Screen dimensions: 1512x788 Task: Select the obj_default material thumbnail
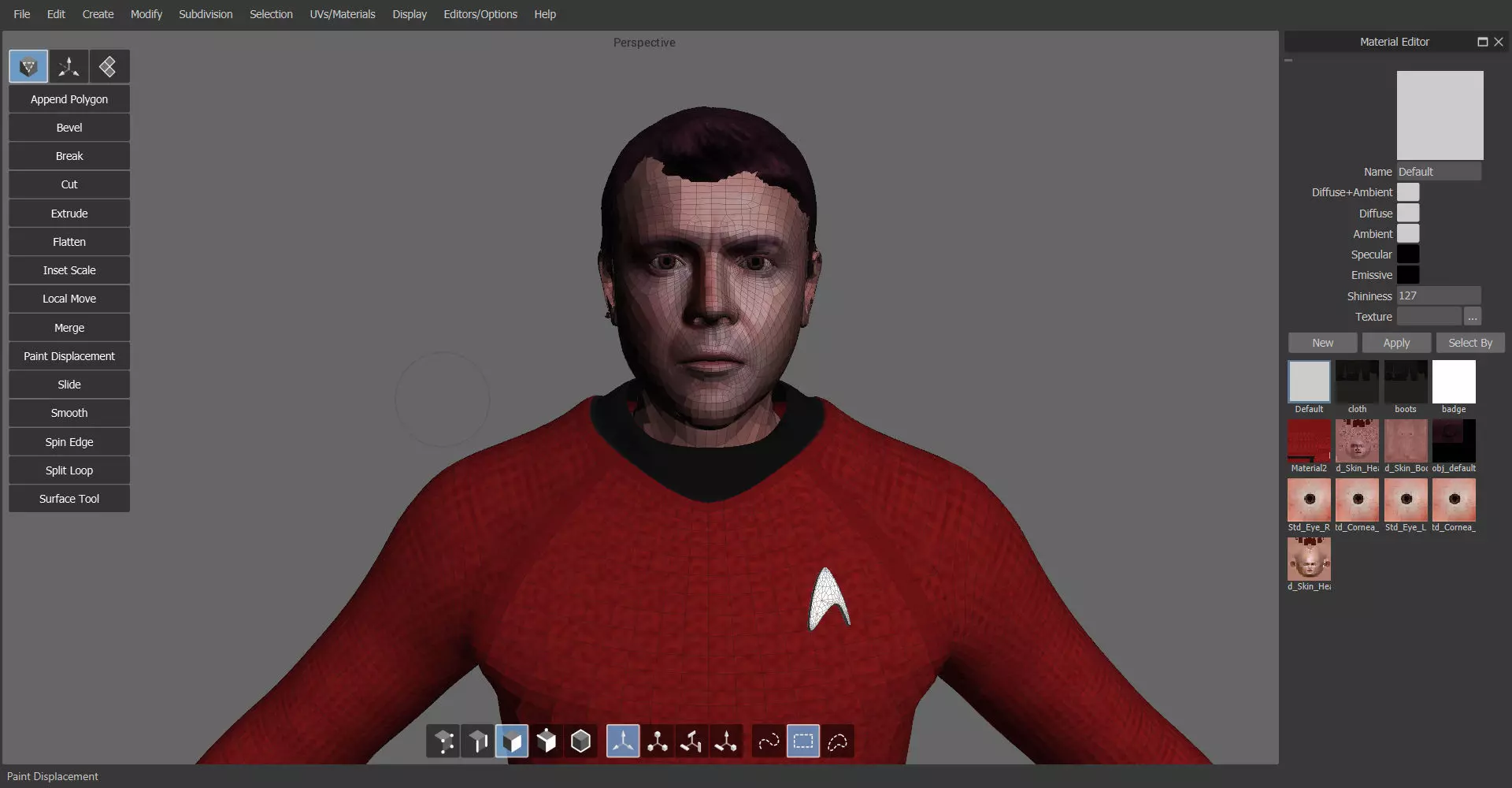click(1454, 440)
